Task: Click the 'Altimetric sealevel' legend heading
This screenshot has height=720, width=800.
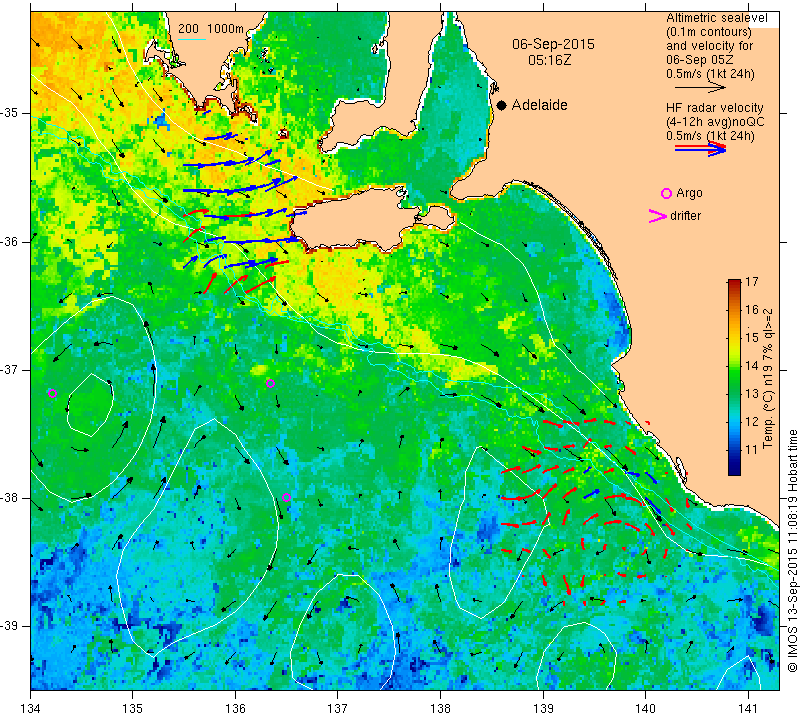Action: [x=717, y=18]
